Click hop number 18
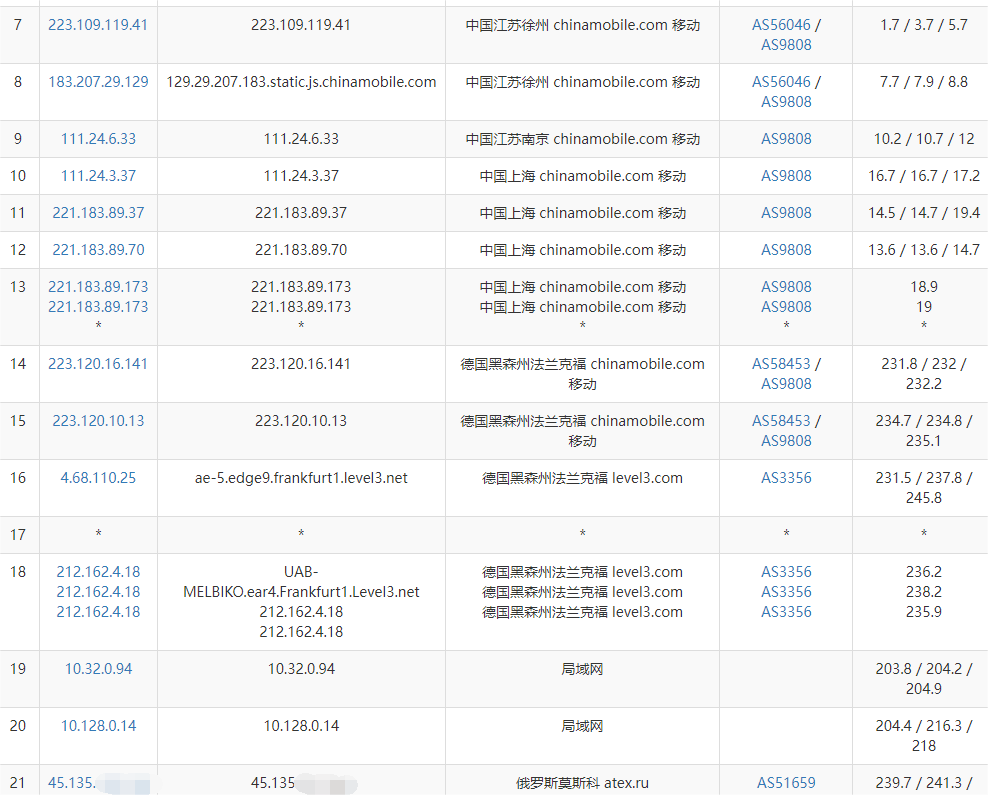Screen dimensions: 988x795 [18, 572]
